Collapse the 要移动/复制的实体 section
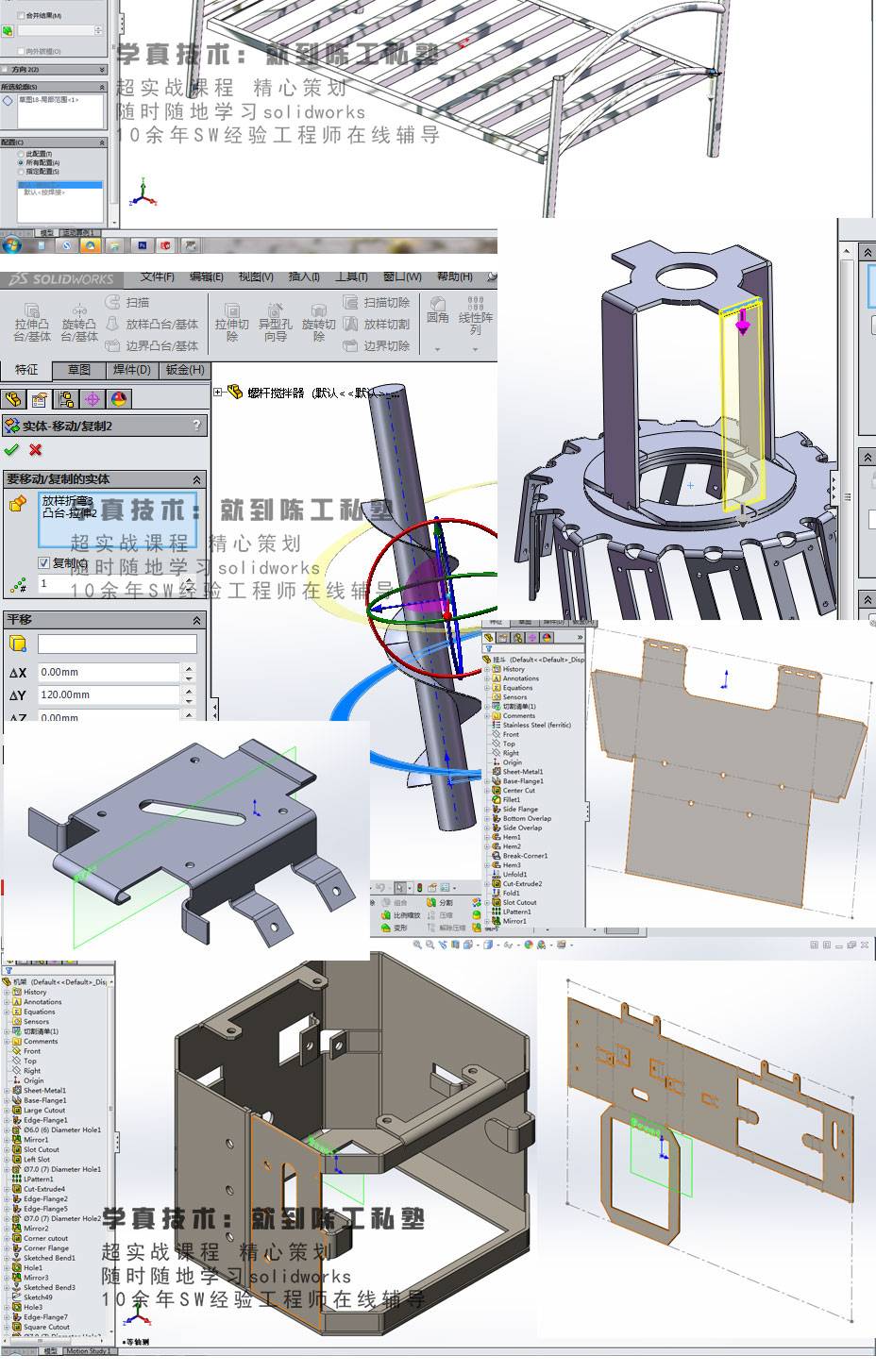876x1372 pixels. tap(196, 479)
